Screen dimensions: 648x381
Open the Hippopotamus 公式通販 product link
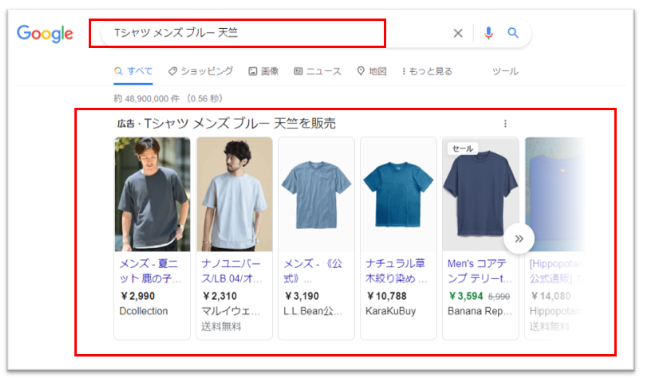point(557,271)
